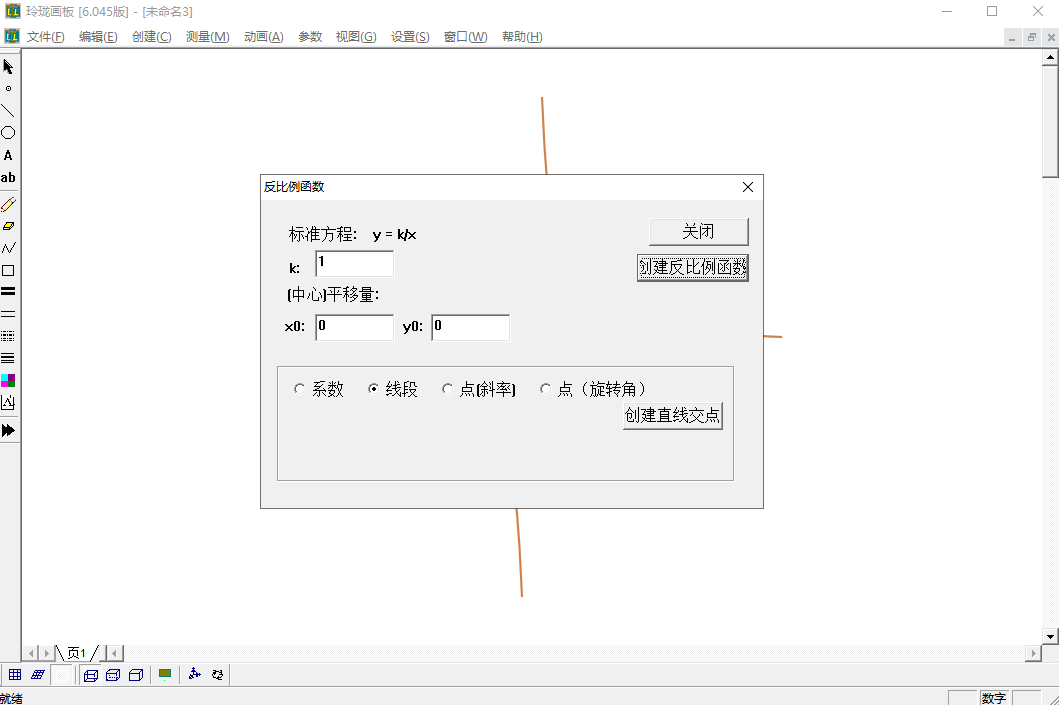Click the k value input field
1059x705 pixels.
pos(354,264)
